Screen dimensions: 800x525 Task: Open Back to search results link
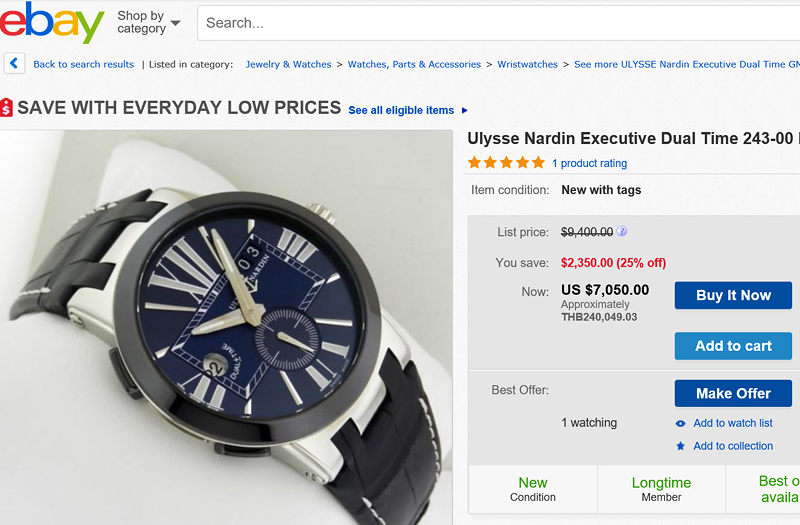[83, 64]
